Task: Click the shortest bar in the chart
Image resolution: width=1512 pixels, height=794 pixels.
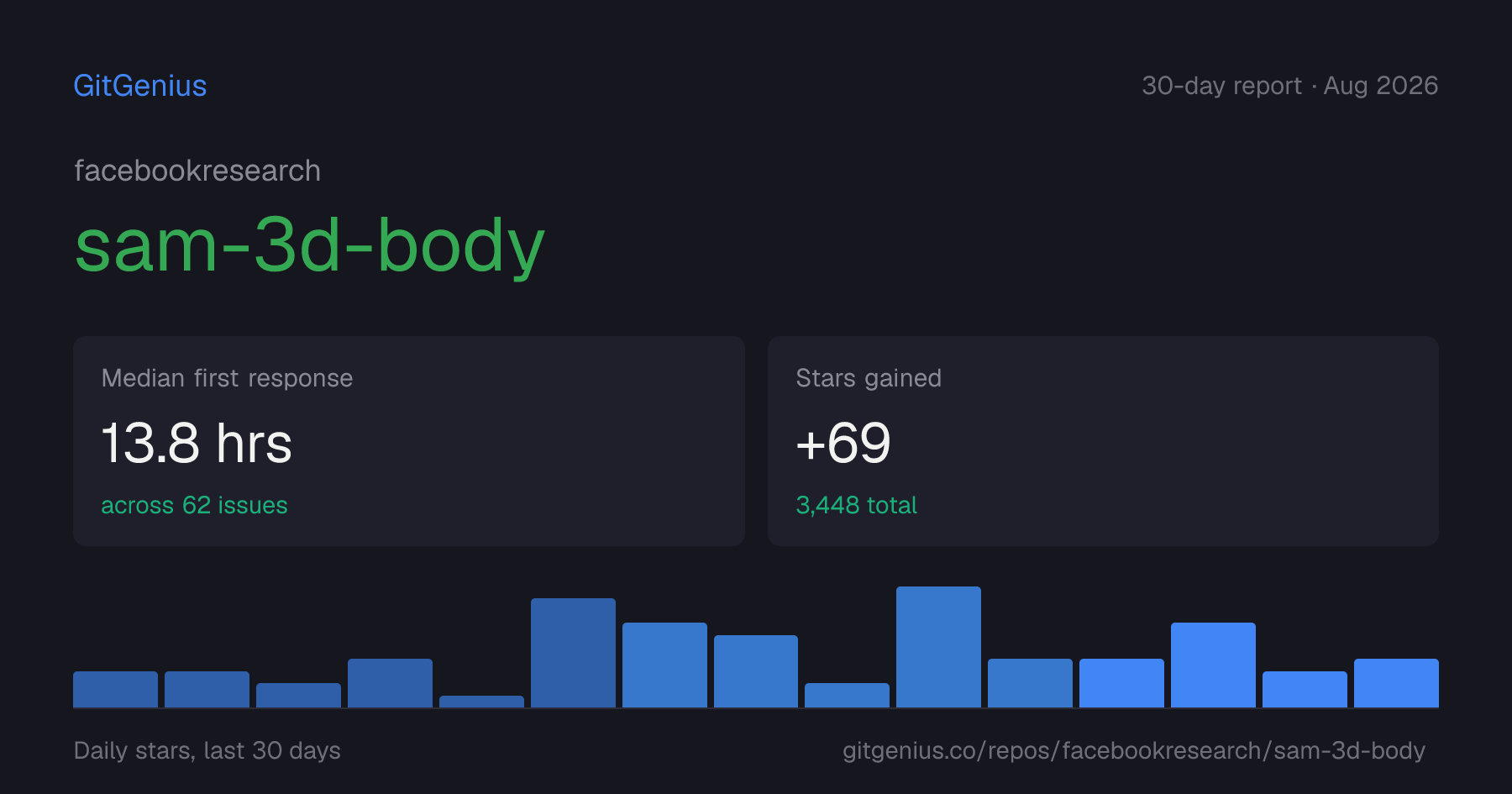Action: (481, 702)
